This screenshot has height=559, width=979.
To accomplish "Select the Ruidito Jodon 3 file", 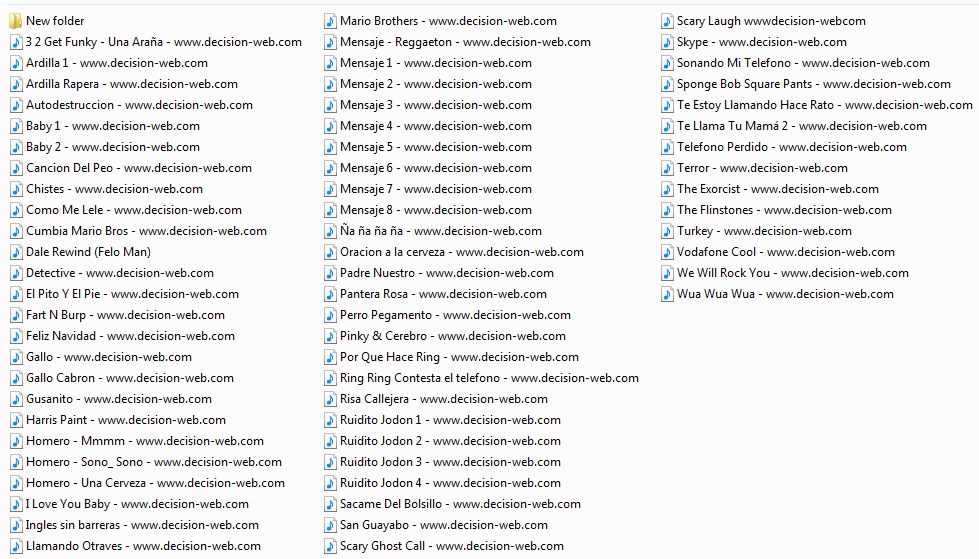I will pyautogui.click(x=450, y=462).
